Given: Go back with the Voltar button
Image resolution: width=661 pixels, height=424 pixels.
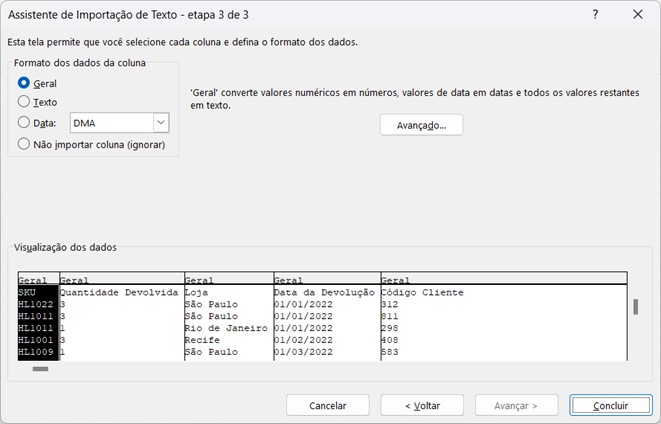Looking at the screenshot, I should [421, 405].
